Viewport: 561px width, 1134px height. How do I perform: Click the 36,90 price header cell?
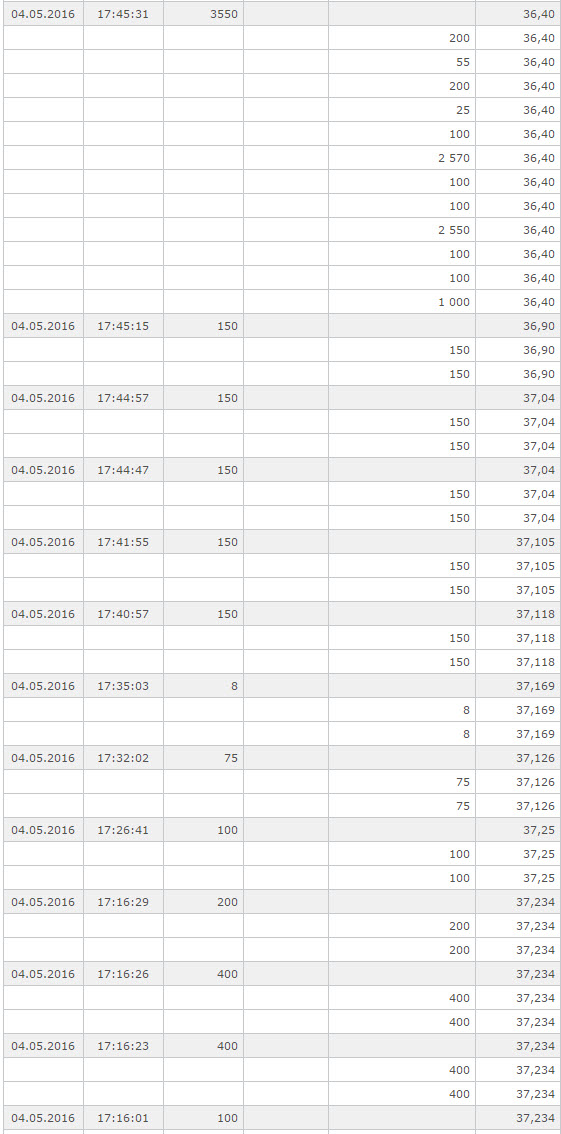click(518, 325)
